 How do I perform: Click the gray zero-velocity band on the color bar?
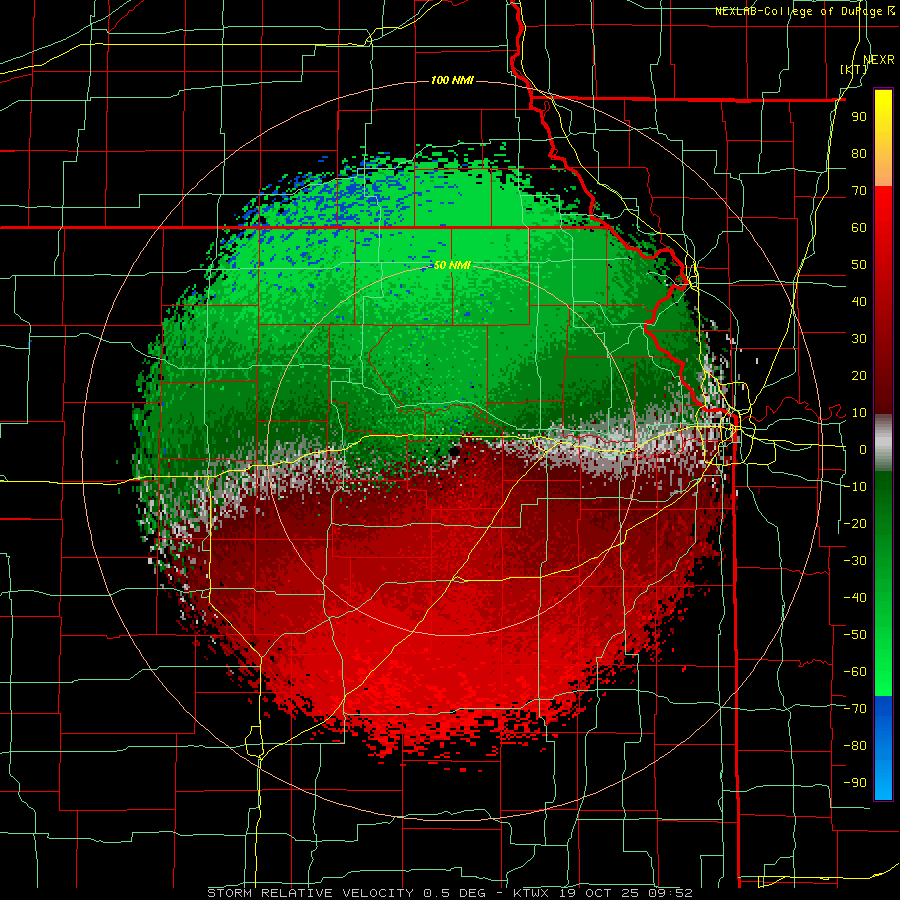coord(883,443)
